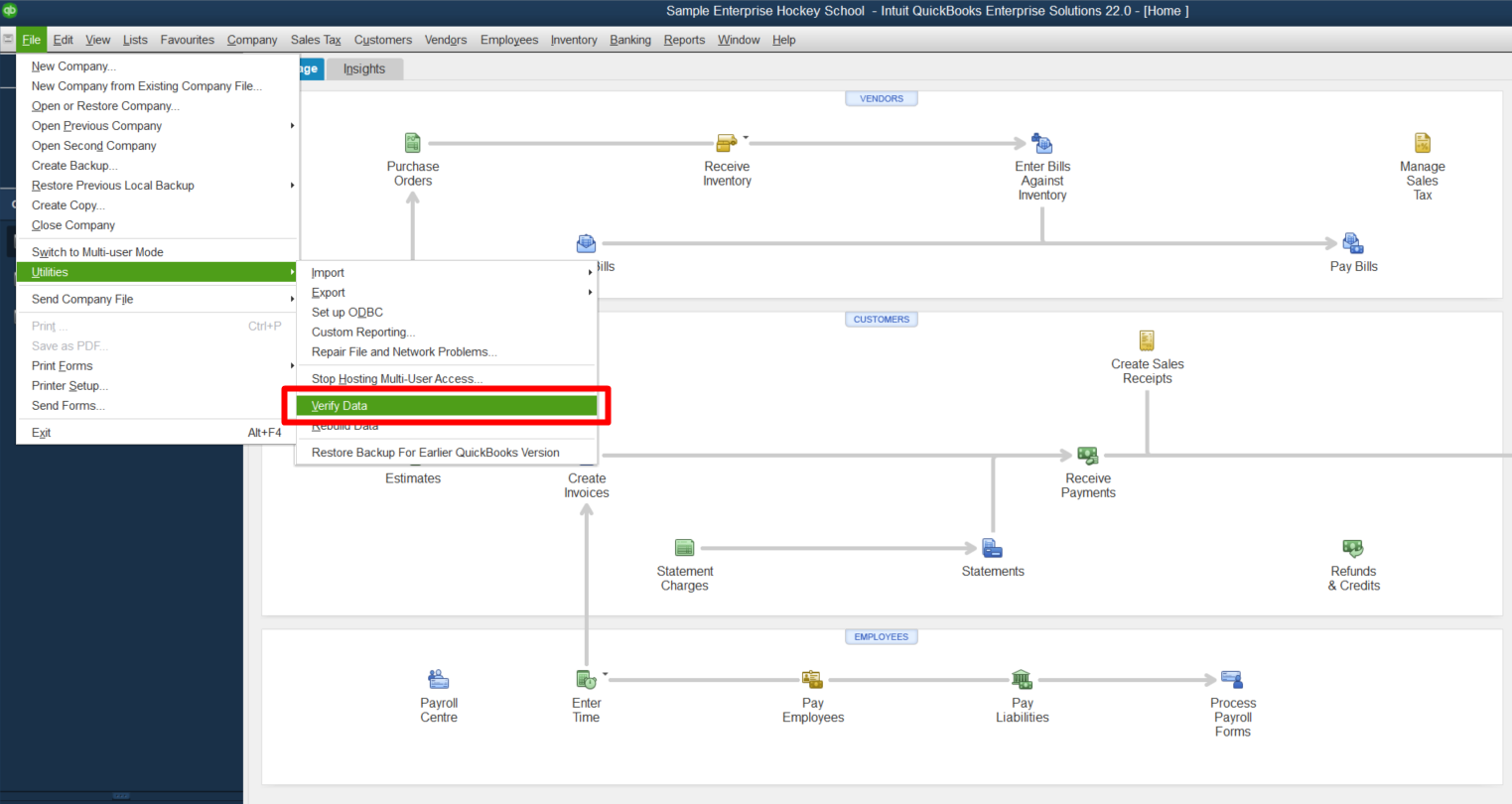Switch to the Insights tab
The width and height of the screenshot is (1512, 804).
pos(364,68)
